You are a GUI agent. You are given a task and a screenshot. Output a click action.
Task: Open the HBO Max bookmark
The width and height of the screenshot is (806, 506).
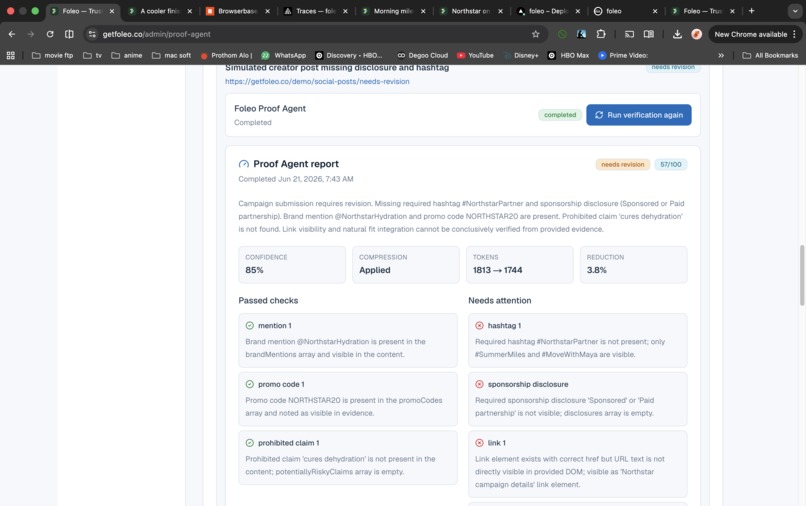click(568, 55)
